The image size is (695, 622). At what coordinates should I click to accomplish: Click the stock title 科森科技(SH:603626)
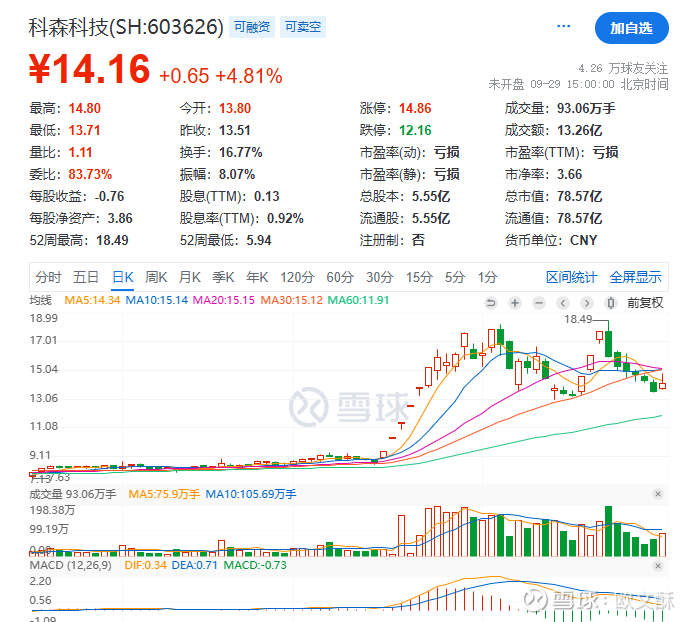pos(126,27)
